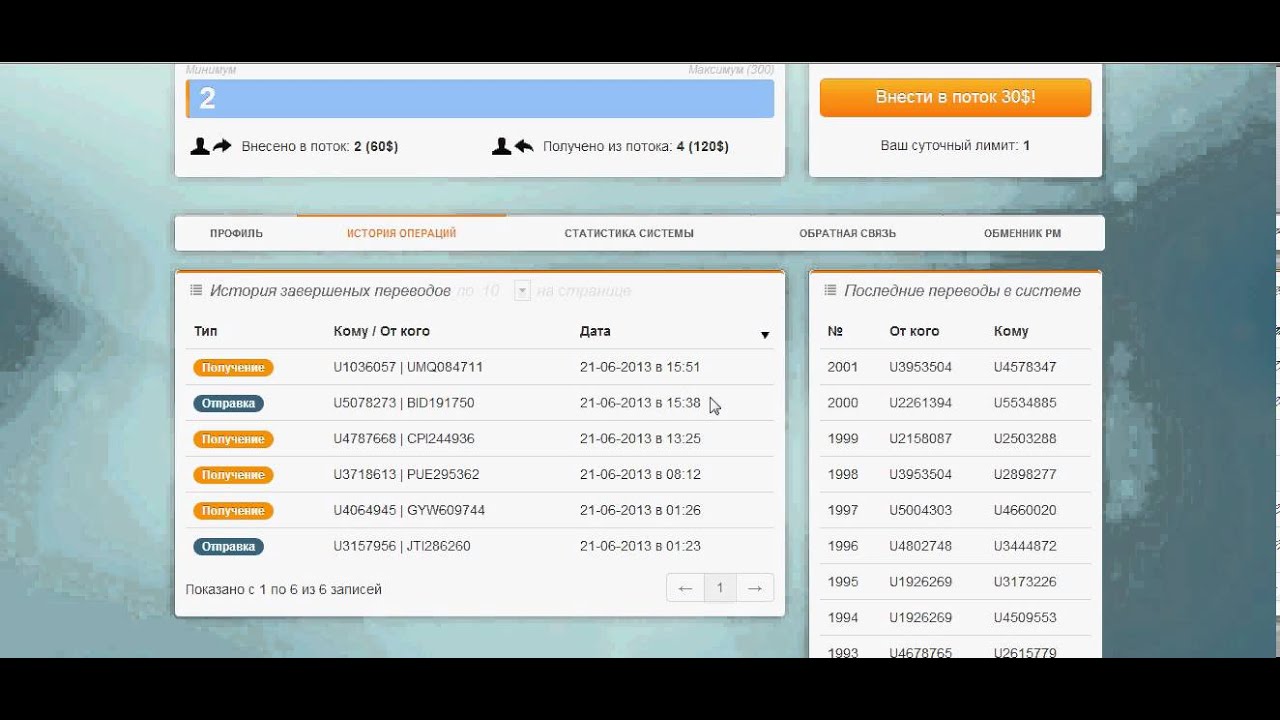The width and height of the screenshot is (1280, 720).
Task: Click Получение badge for U3718613 row
Action: click(x=233, y=475)
